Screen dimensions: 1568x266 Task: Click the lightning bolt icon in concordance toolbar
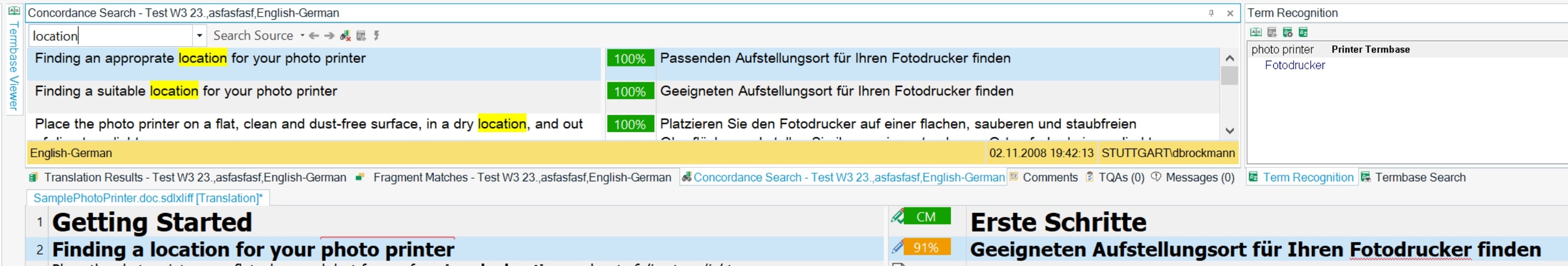tap(377, 36)
